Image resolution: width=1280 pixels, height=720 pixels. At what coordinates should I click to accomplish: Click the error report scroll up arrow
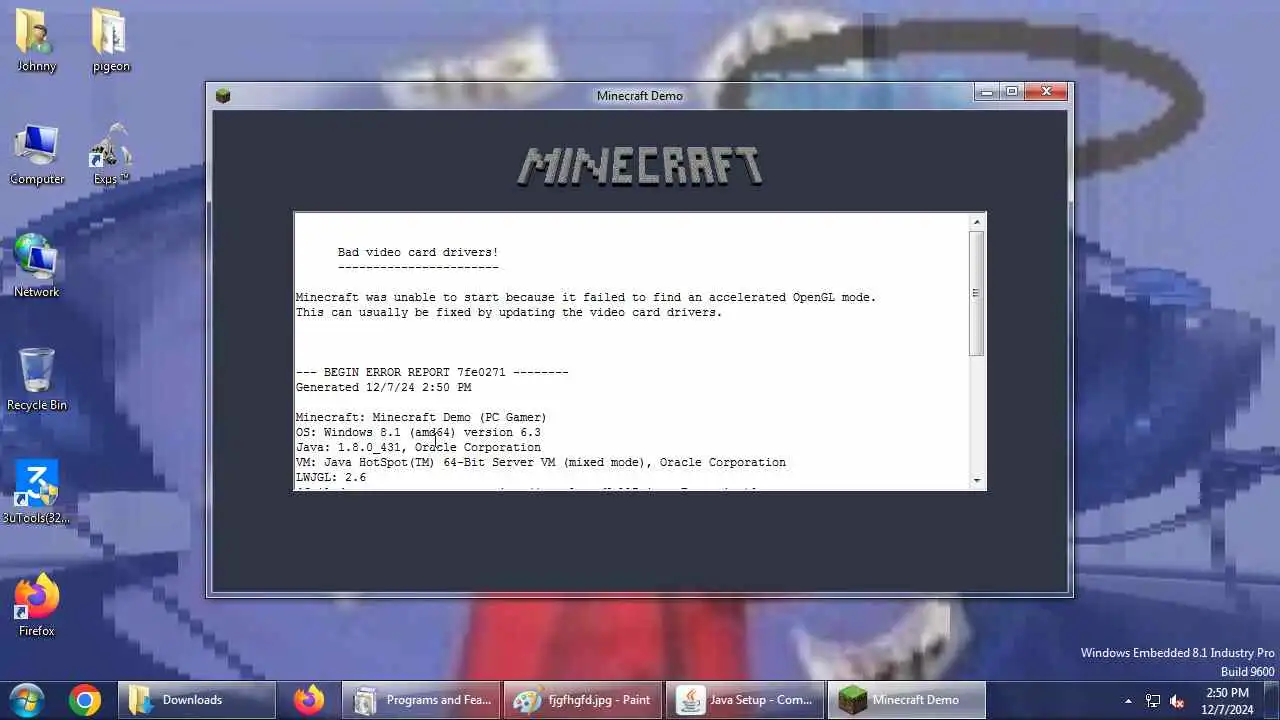[x=977, y=221]
